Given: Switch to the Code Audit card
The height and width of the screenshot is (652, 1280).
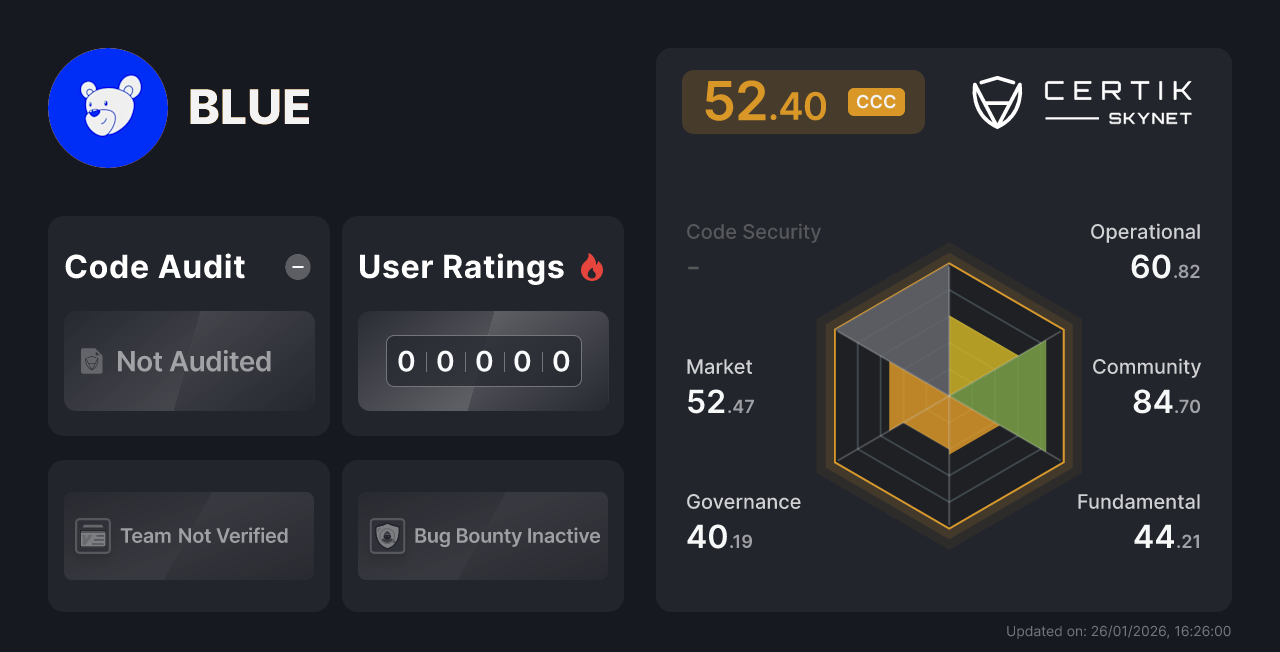Looking at the screenshot, I should click(188, 325).
